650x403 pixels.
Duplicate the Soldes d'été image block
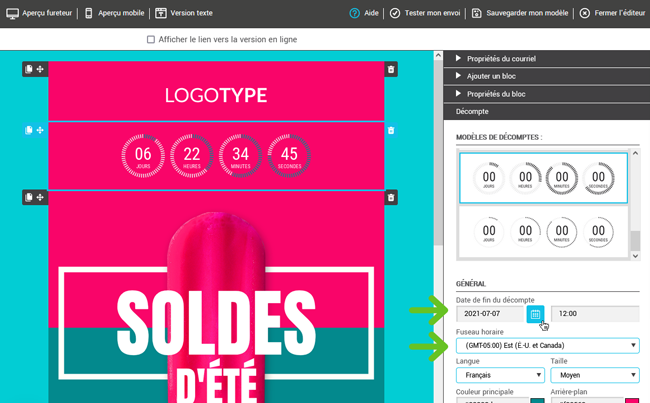29,198
